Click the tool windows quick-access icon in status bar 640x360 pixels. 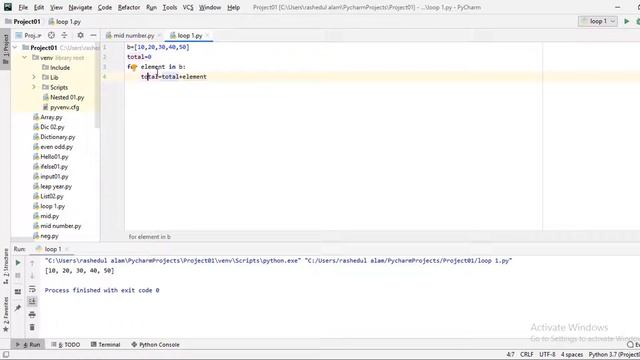6,355
